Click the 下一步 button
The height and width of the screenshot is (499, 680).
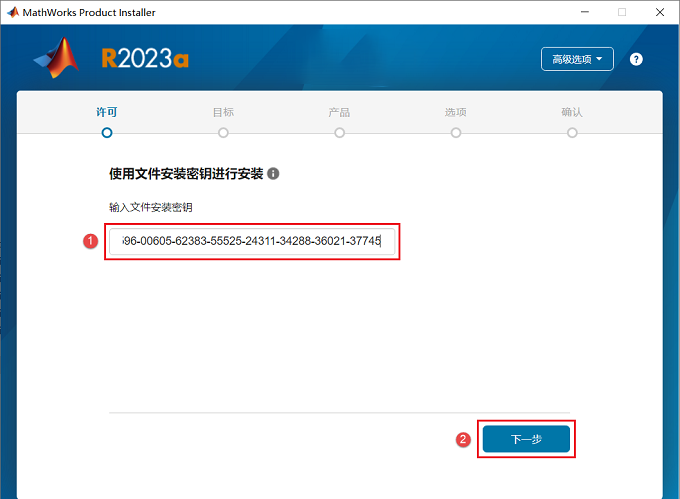click(526, 439)
